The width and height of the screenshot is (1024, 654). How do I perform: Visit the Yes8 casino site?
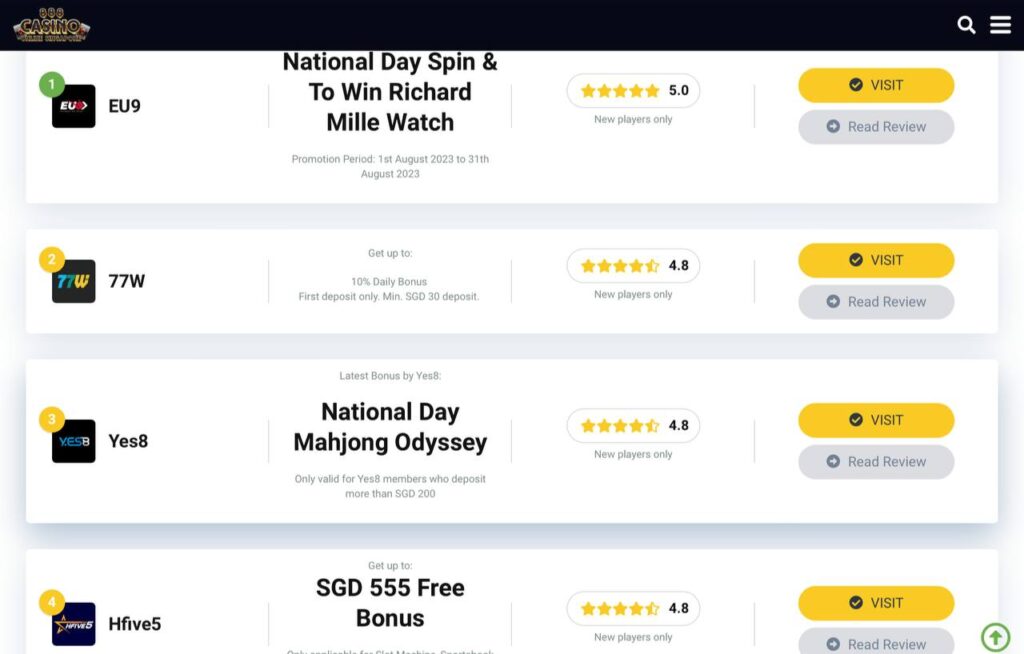pyautogui.click(x=876, y=420)
